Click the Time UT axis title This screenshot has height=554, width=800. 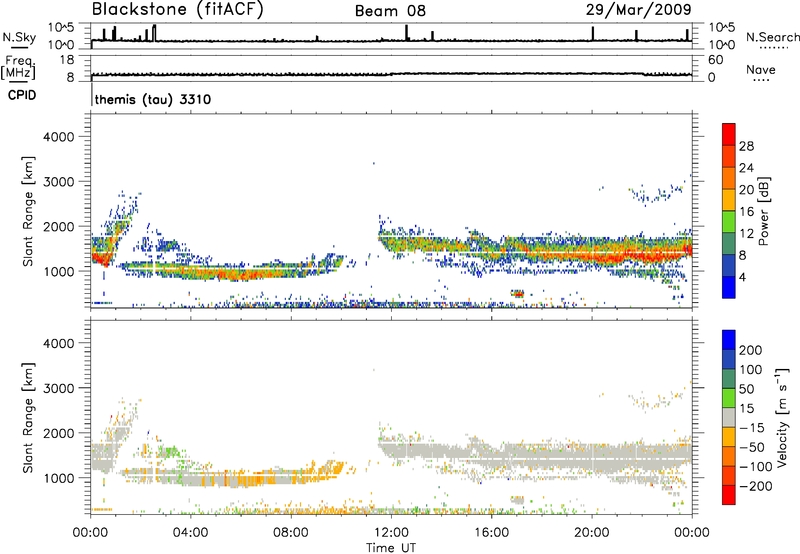click(x=391, y=548)
